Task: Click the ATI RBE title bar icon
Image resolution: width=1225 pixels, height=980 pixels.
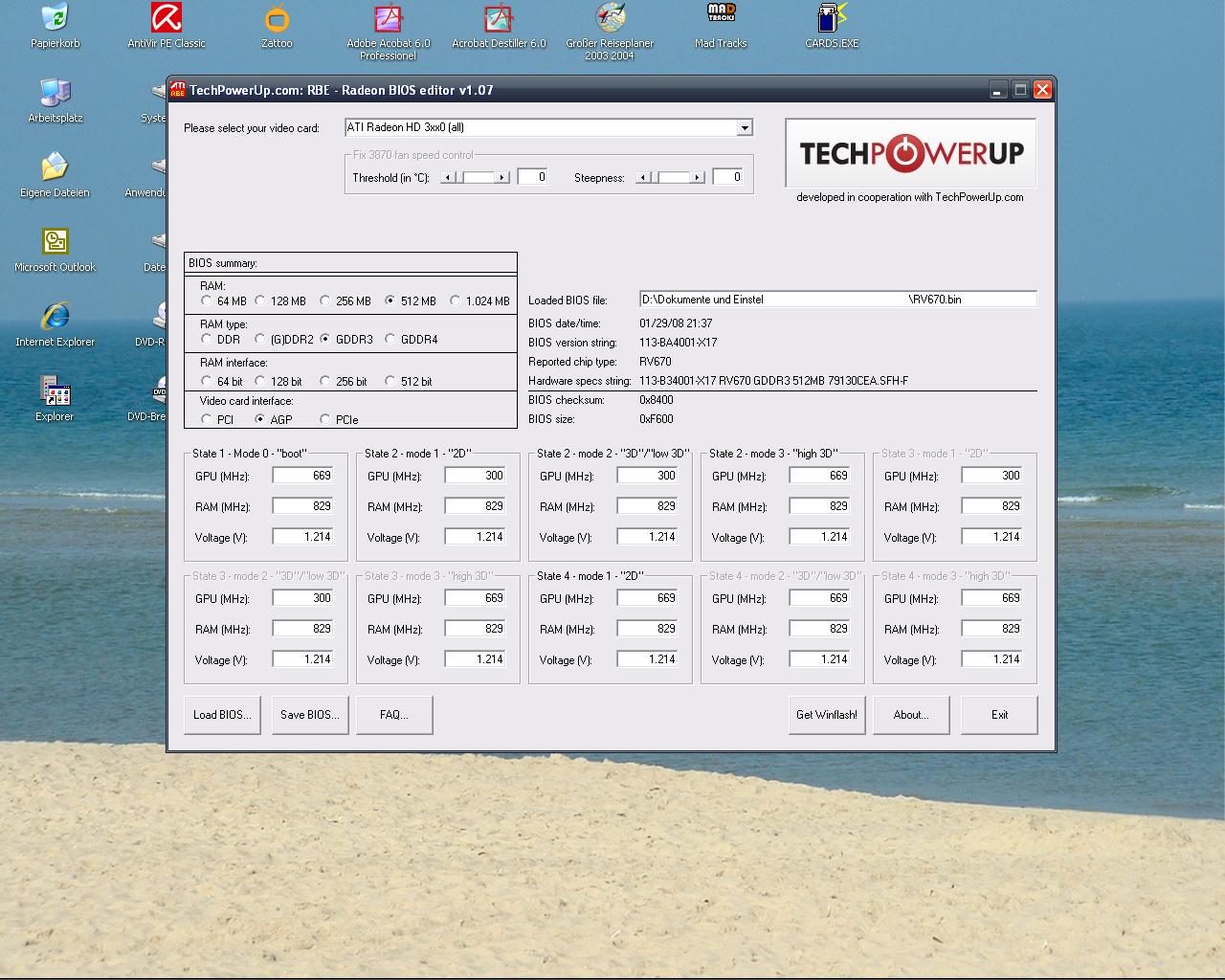Action: pos(178,90)
